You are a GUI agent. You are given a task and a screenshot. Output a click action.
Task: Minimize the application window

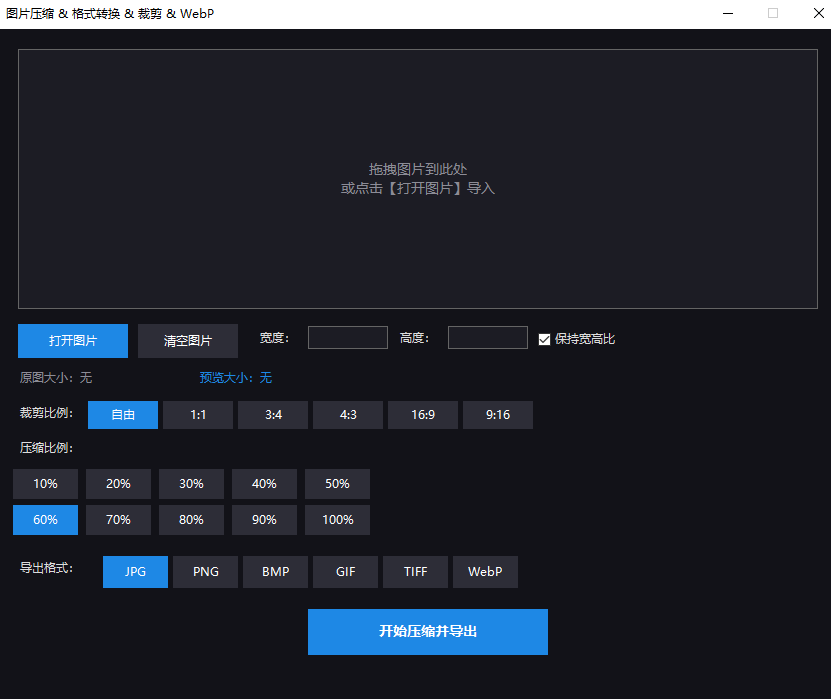click(727, 14)
